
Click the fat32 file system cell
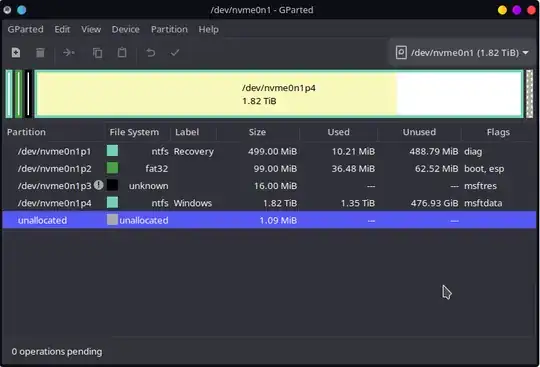pyautogui.click(x=157, y=169)
